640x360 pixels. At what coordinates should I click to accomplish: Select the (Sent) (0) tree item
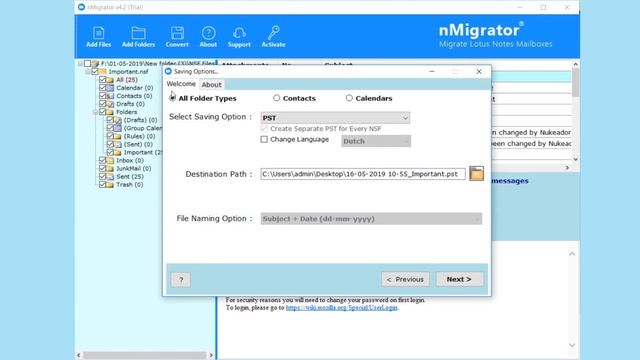(x=138, y=144)
